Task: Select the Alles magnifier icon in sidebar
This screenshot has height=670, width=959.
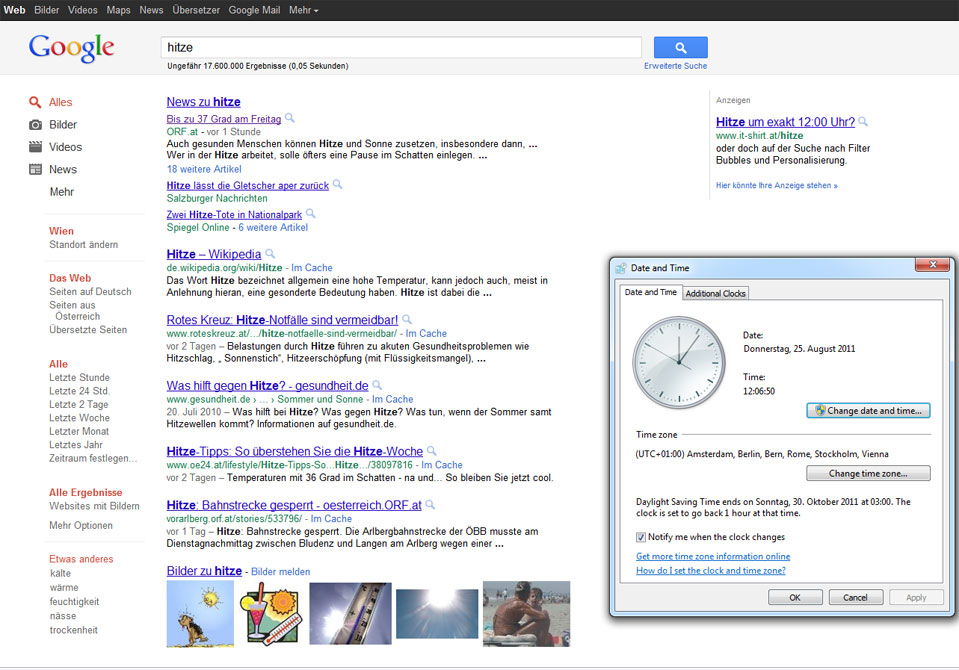Action: click(x=35, y=102)
